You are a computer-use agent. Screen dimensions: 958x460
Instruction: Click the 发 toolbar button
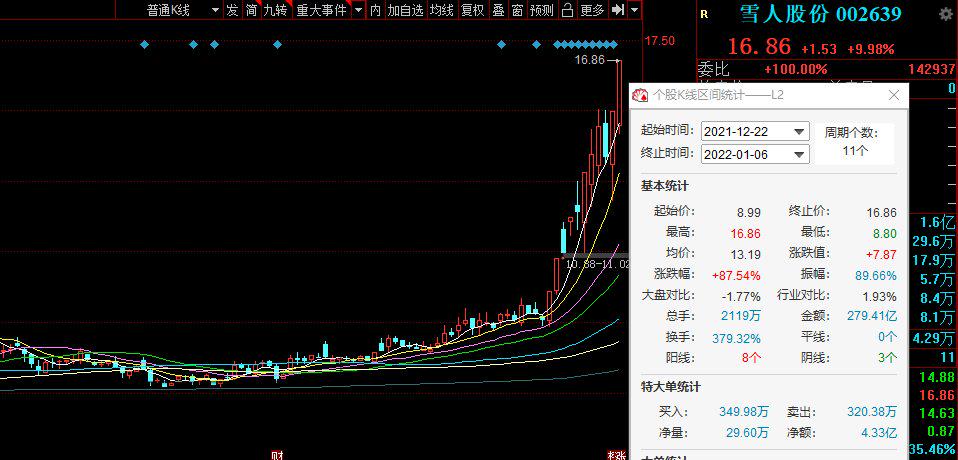(233, 10)
